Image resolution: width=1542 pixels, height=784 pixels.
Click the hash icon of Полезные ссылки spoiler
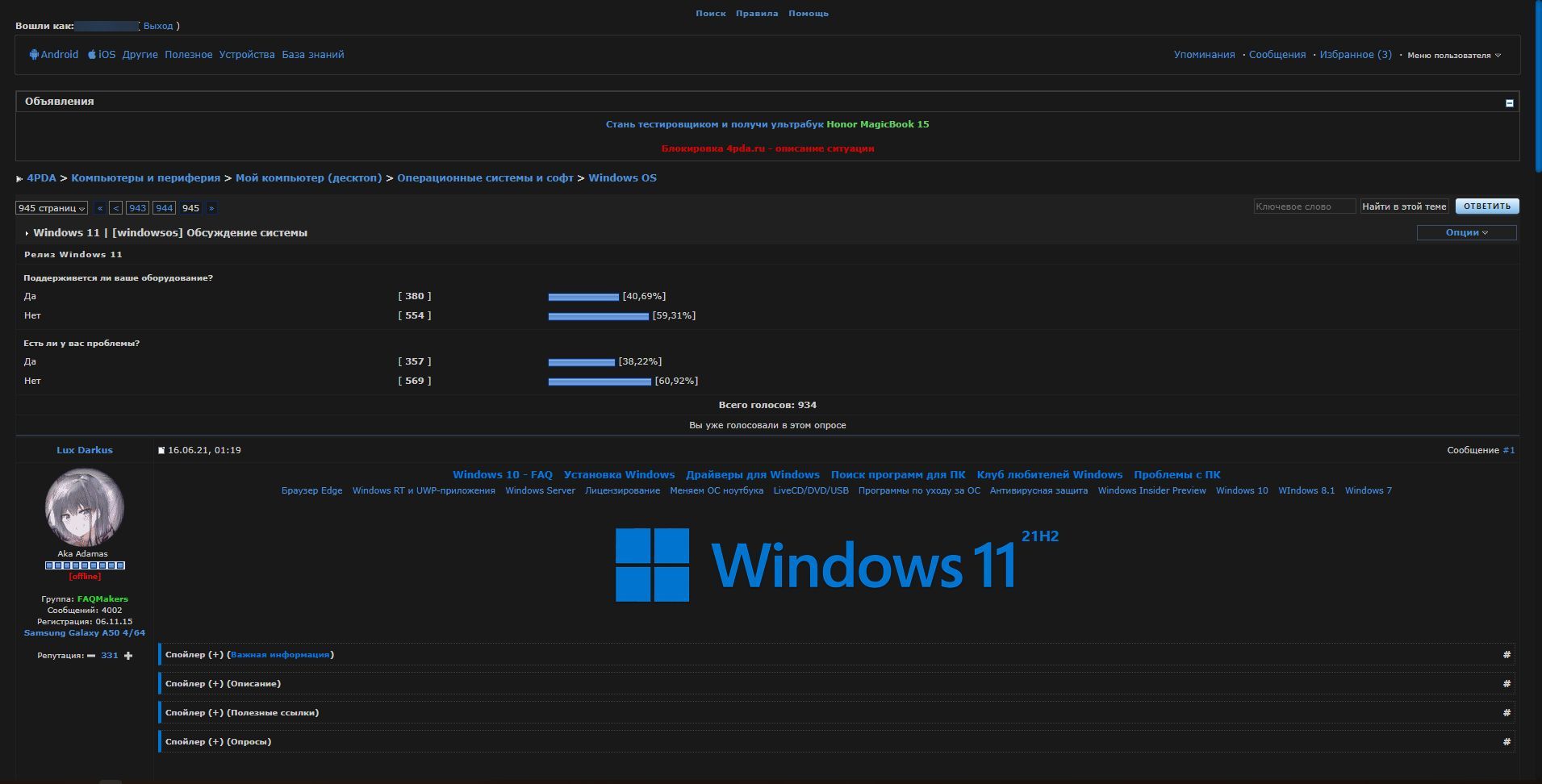[1506, 713]
